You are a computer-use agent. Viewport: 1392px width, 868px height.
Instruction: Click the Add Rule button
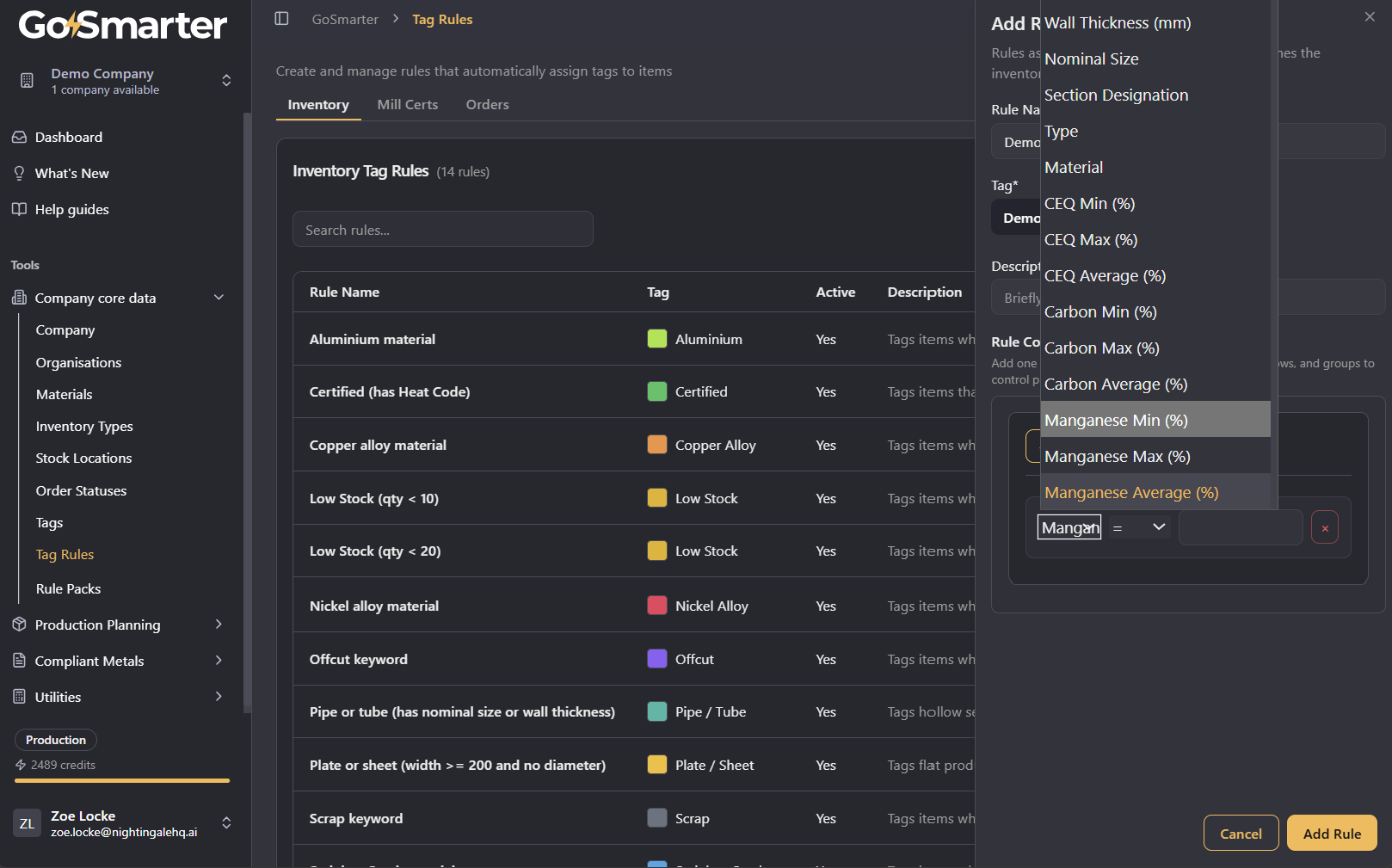(1332, 833)
